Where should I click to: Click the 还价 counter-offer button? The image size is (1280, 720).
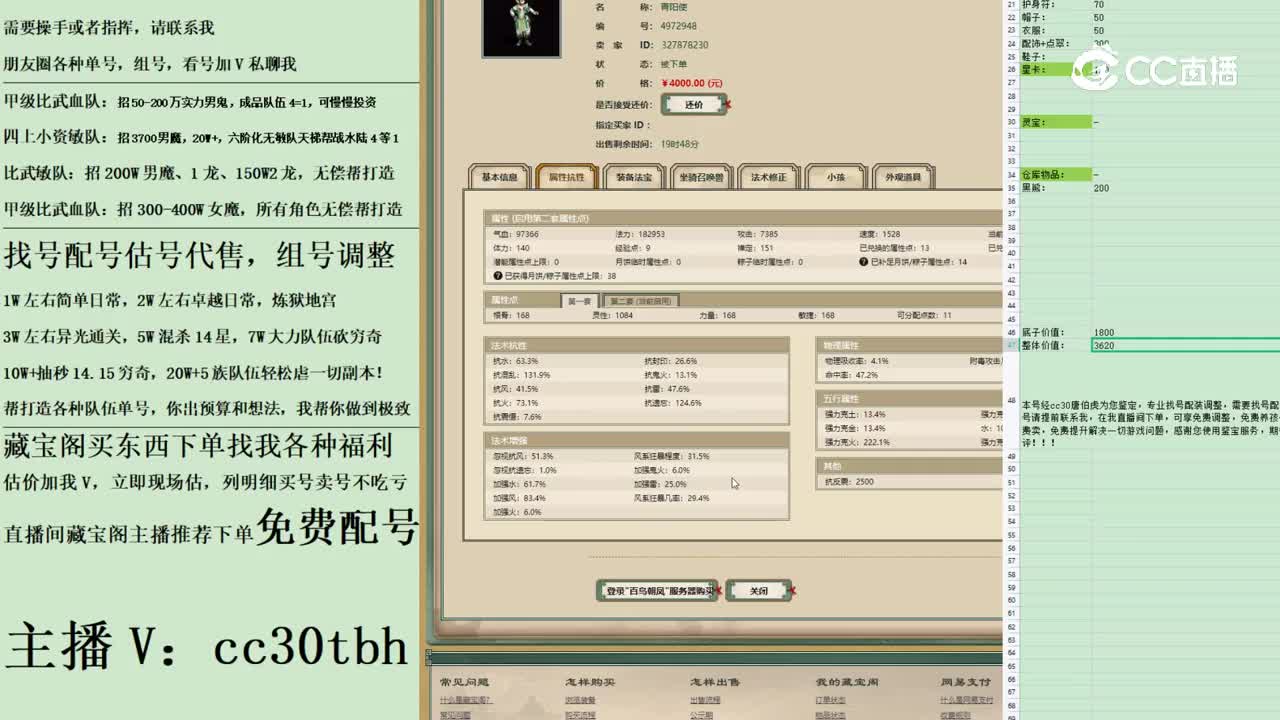click(693, 104)
